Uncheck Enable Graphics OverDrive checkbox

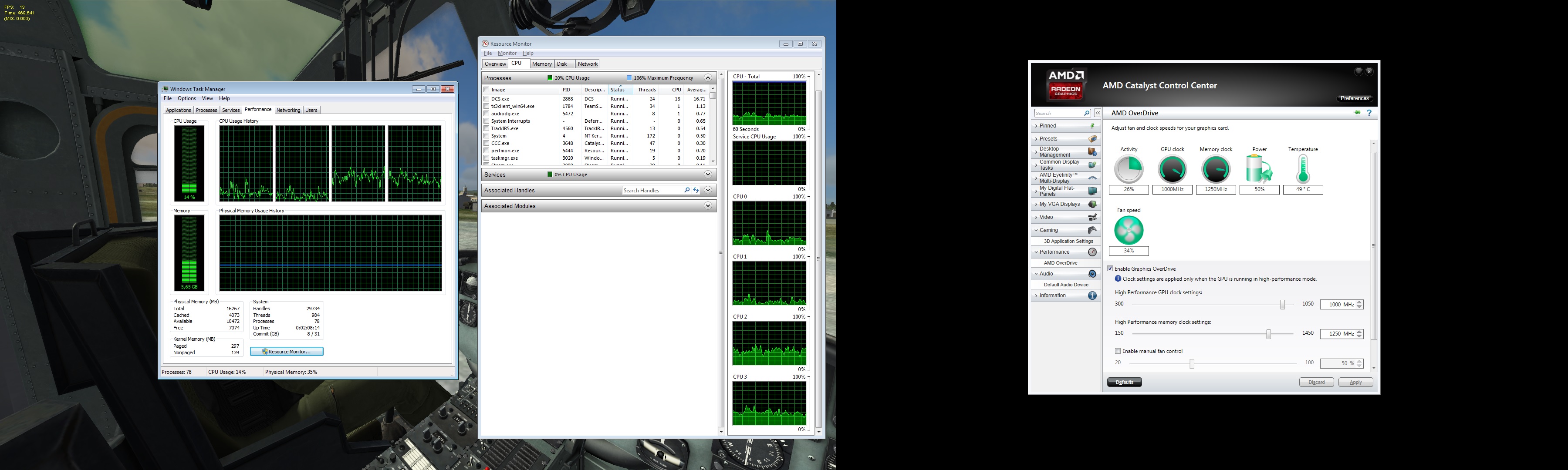tap(1110, 269)
